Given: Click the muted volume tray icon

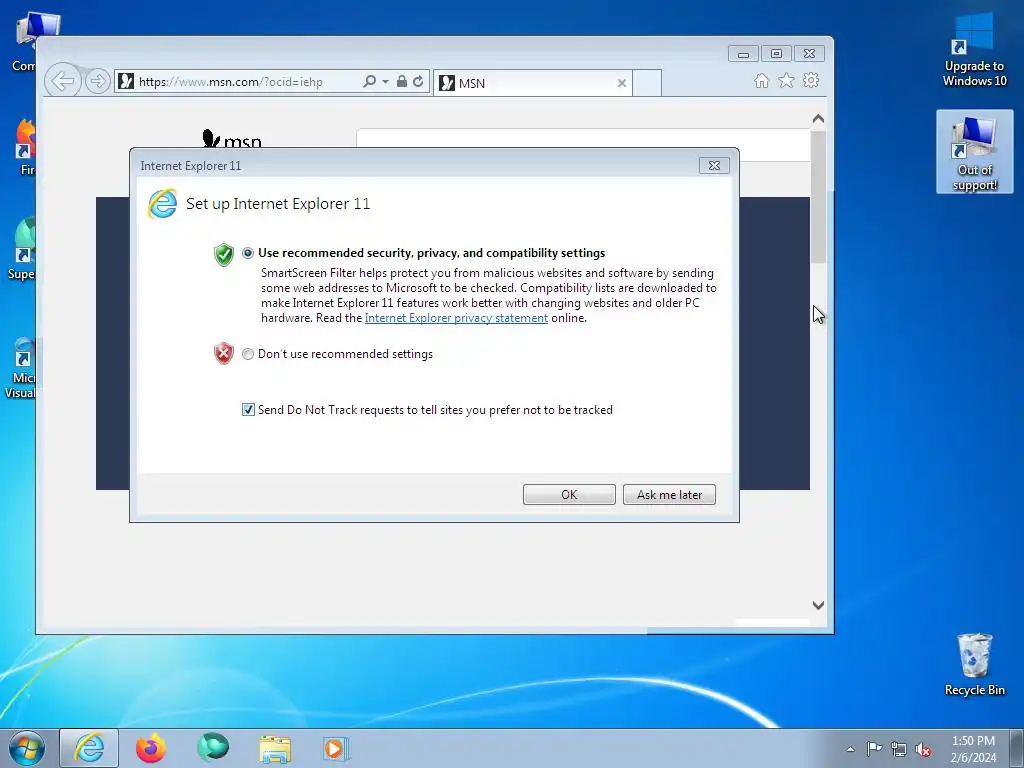Looking at the screenshot, I should tap(923, 749).
